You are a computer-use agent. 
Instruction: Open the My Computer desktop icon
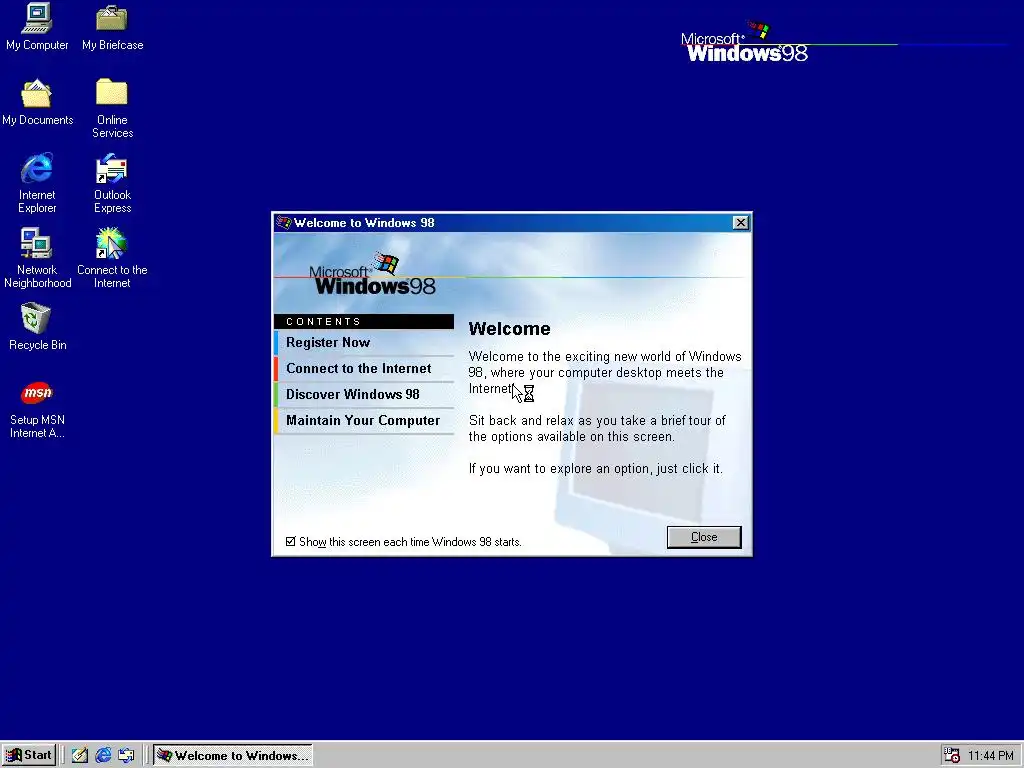(37, 26)
